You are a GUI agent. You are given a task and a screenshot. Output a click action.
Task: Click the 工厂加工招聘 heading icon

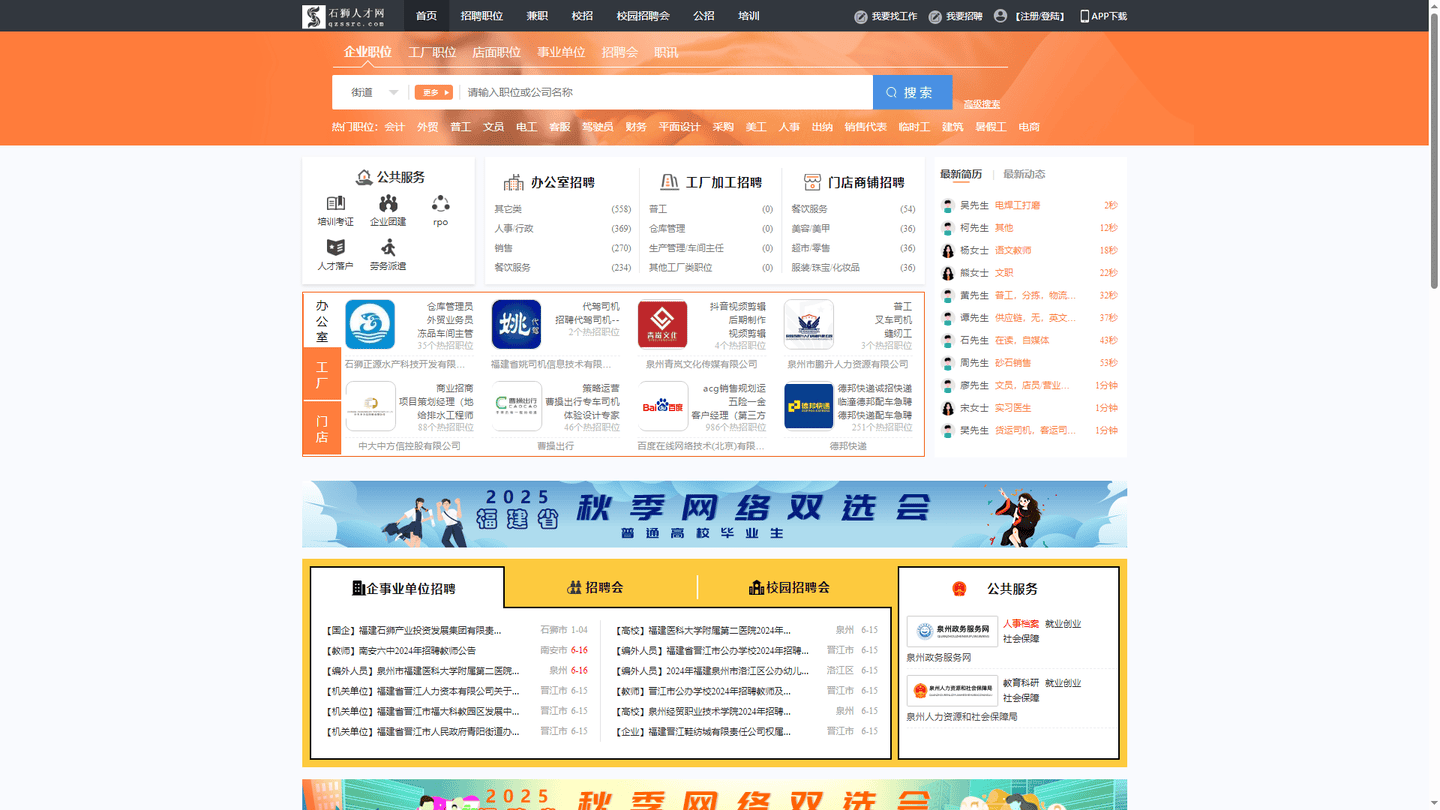pos(669,182)
